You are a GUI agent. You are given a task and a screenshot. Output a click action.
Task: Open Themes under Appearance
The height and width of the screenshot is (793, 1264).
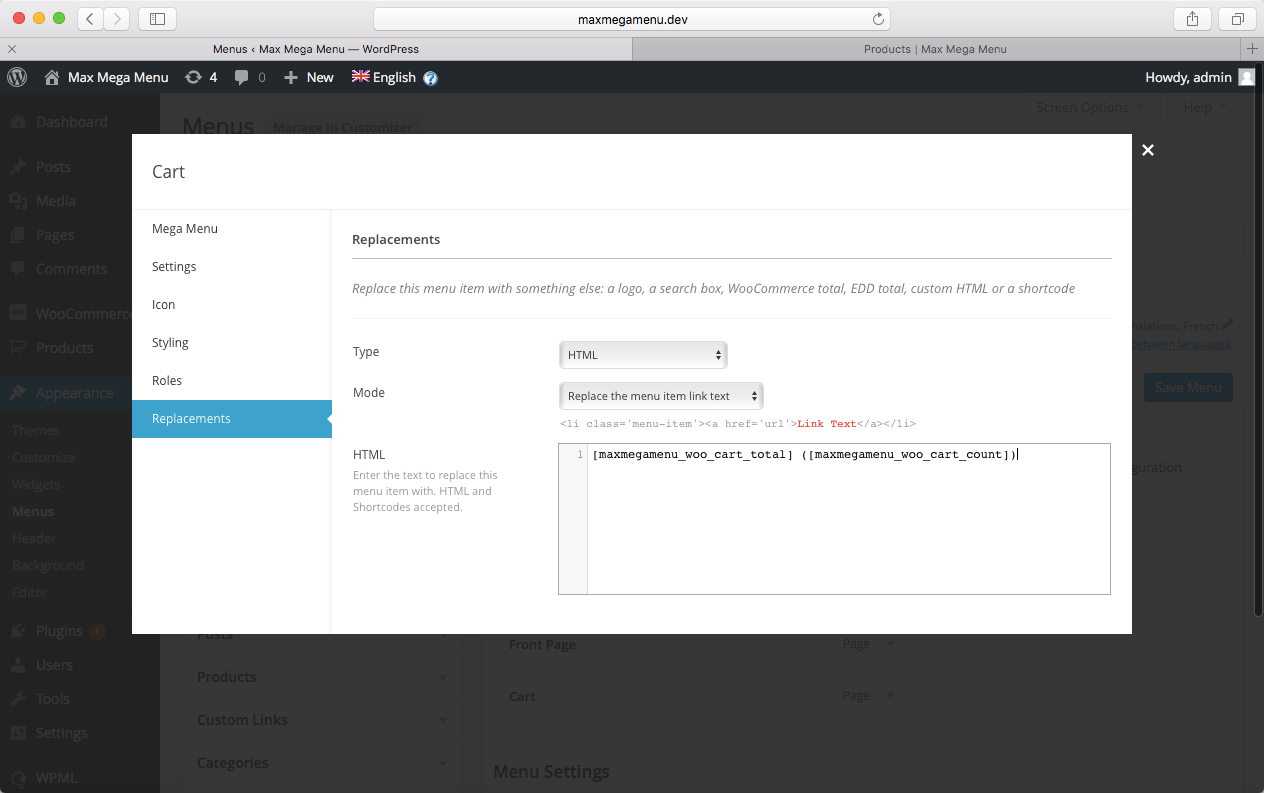point(36,430)
